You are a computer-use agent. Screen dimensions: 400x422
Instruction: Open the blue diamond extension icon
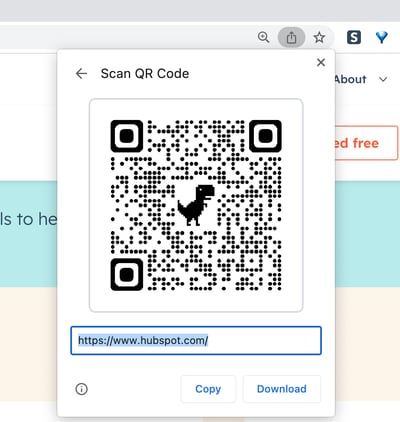tap(382, 37)
